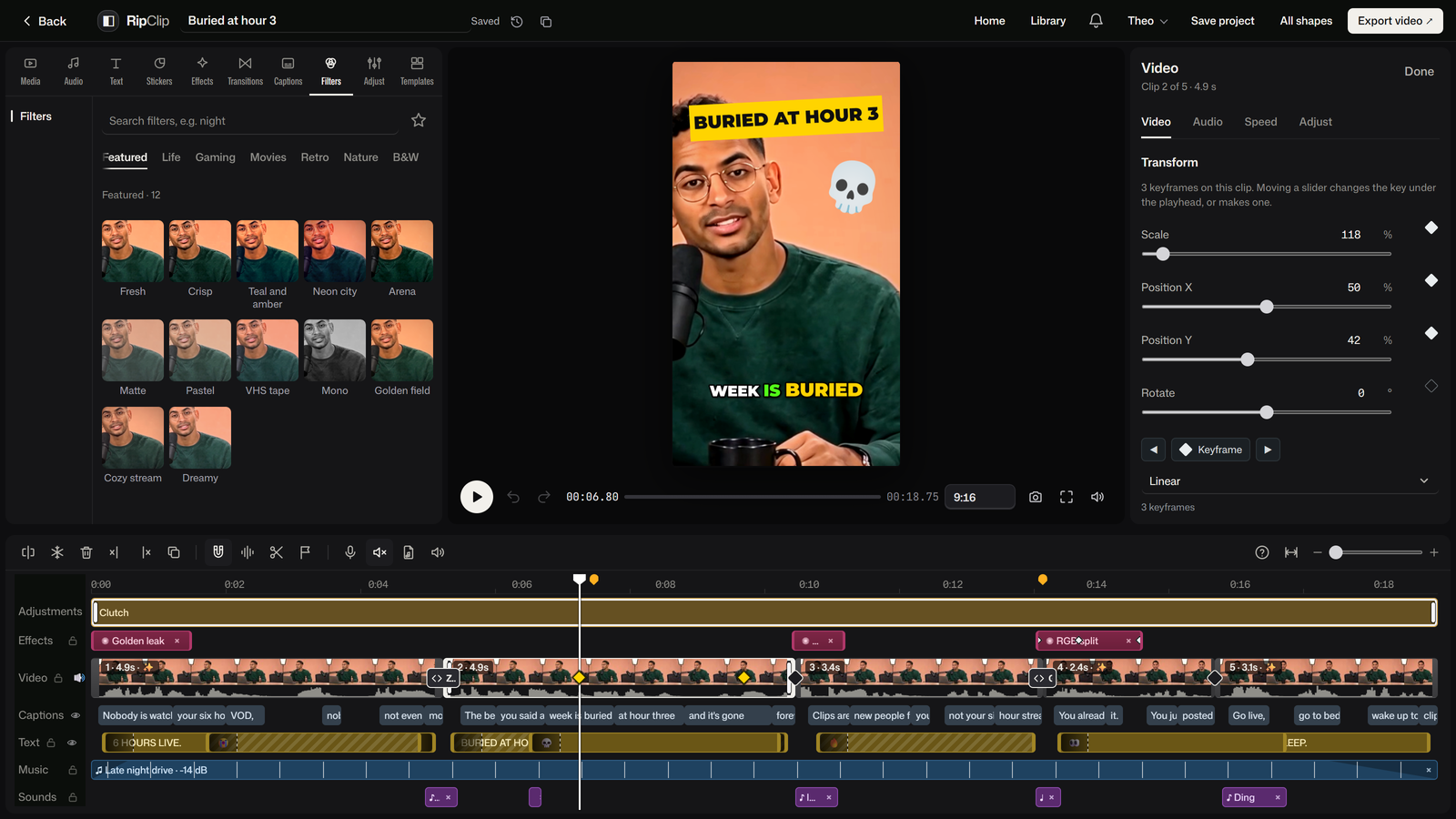The image size is (1456, 819).
Task: Switch to the Audio properties tab
Action: [x=1208, y=122]
